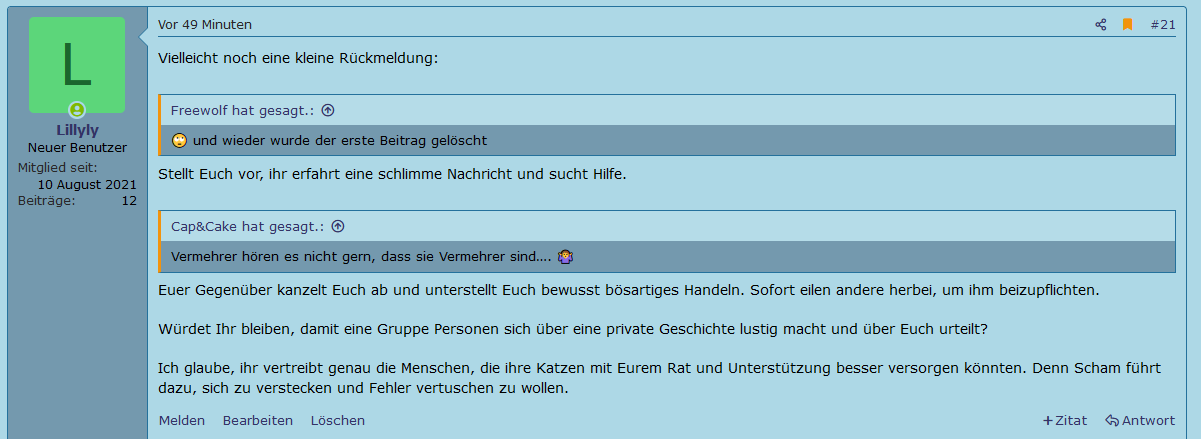Toggle the orange bookmark icon
The height and width of the screenshot is (439, 1201).
pos(1127,25)
